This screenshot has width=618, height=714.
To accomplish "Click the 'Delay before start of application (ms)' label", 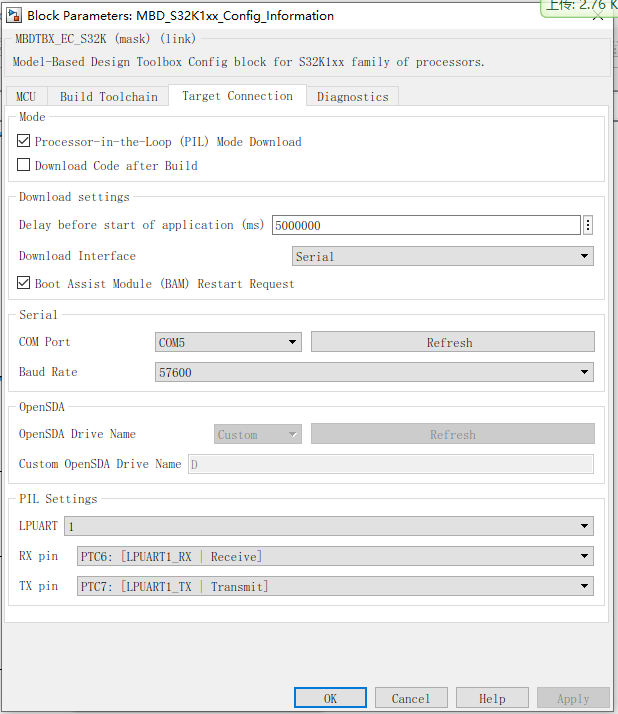I will pyautogui.click(x=141, y=225).
